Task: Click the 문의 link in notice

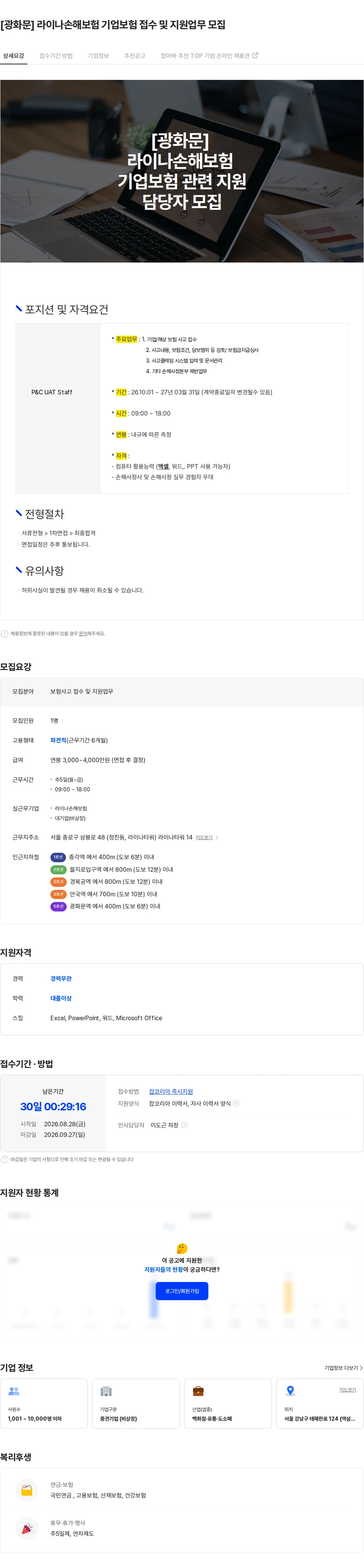Action: click(x=83, y=634)
